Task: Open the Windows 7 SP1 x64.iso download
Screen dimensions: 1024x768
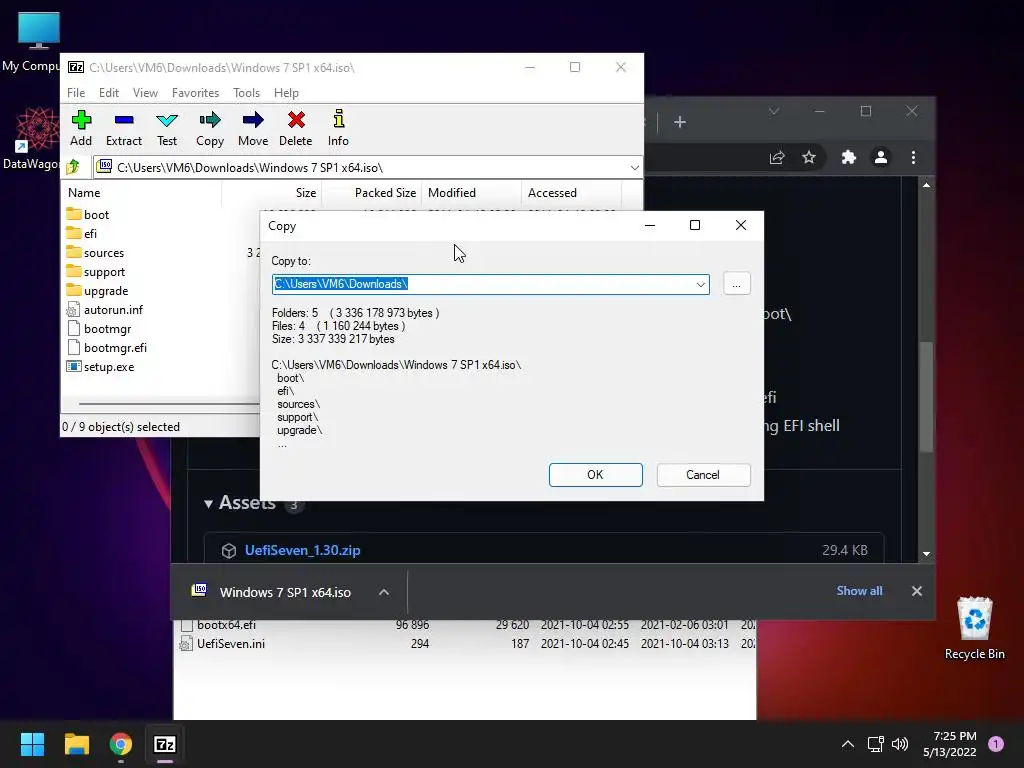Action: click(x=285, y=592)
